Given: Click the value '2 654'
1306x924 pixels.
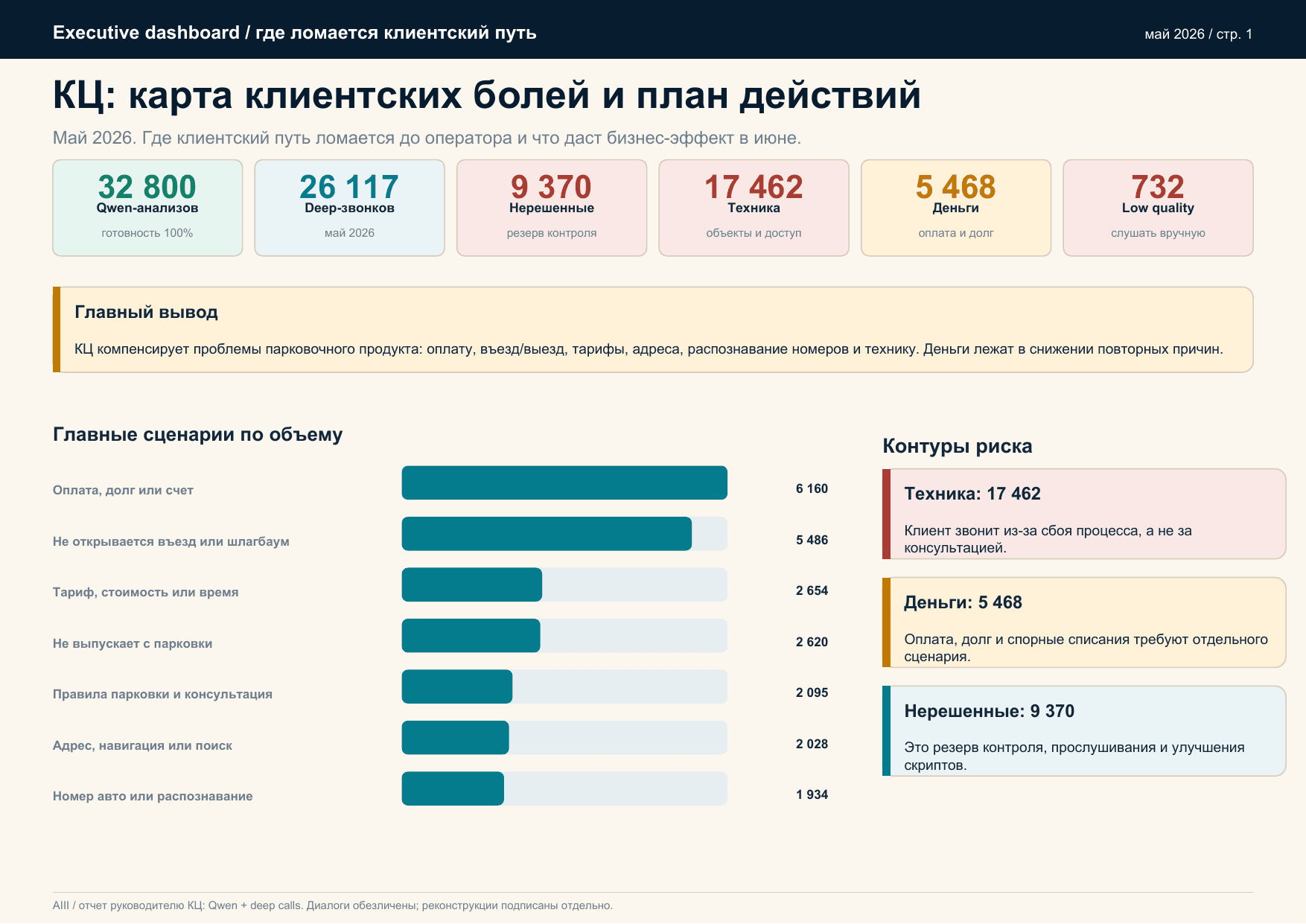Looking at the screenshot, I should tap(812, 590).
